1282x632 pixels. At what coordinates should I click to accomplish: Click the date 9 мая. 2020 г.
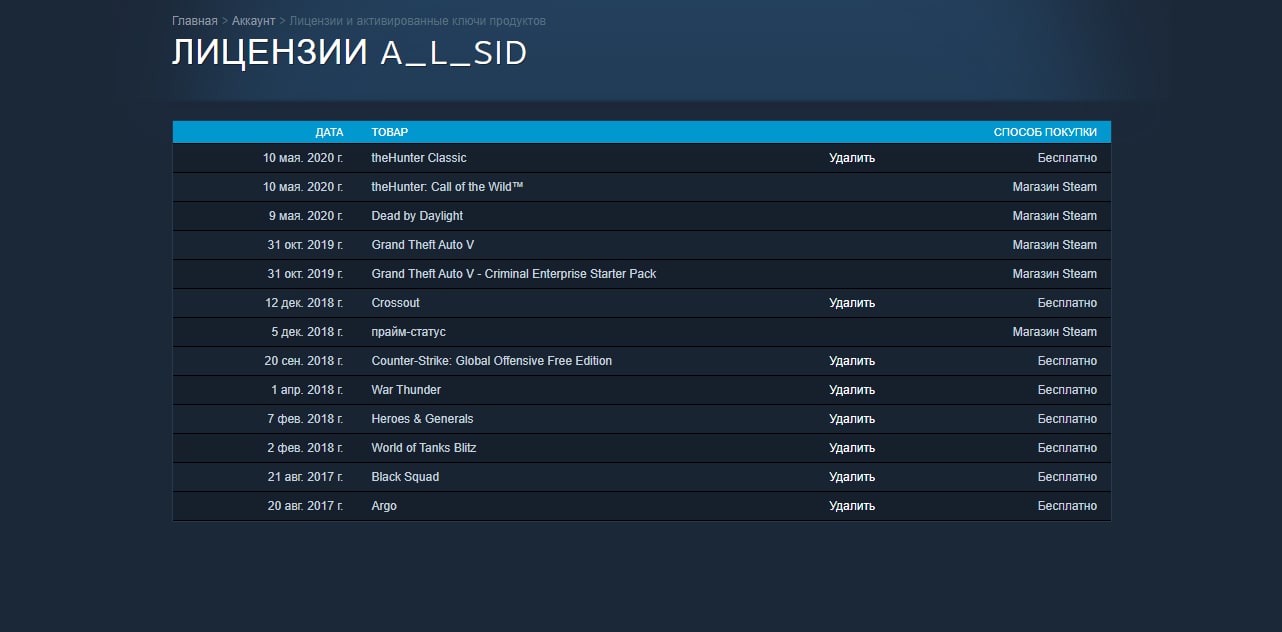(x=305, y=216)
